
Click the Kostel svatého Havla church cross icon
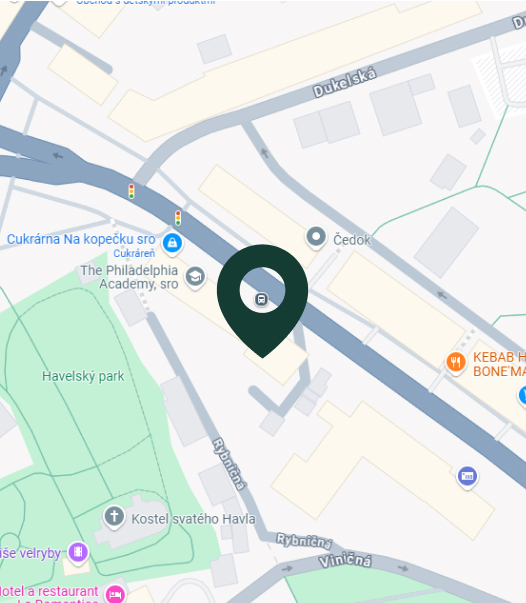[x=114, y=516]
